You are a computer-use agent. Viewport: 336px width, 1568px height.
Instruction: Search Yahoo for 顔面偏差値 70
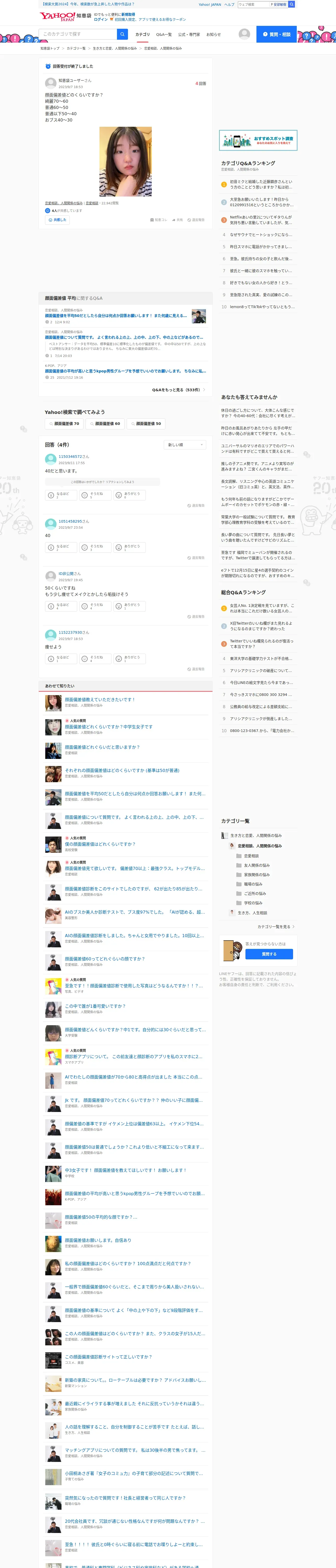click(x=64, y=424)
